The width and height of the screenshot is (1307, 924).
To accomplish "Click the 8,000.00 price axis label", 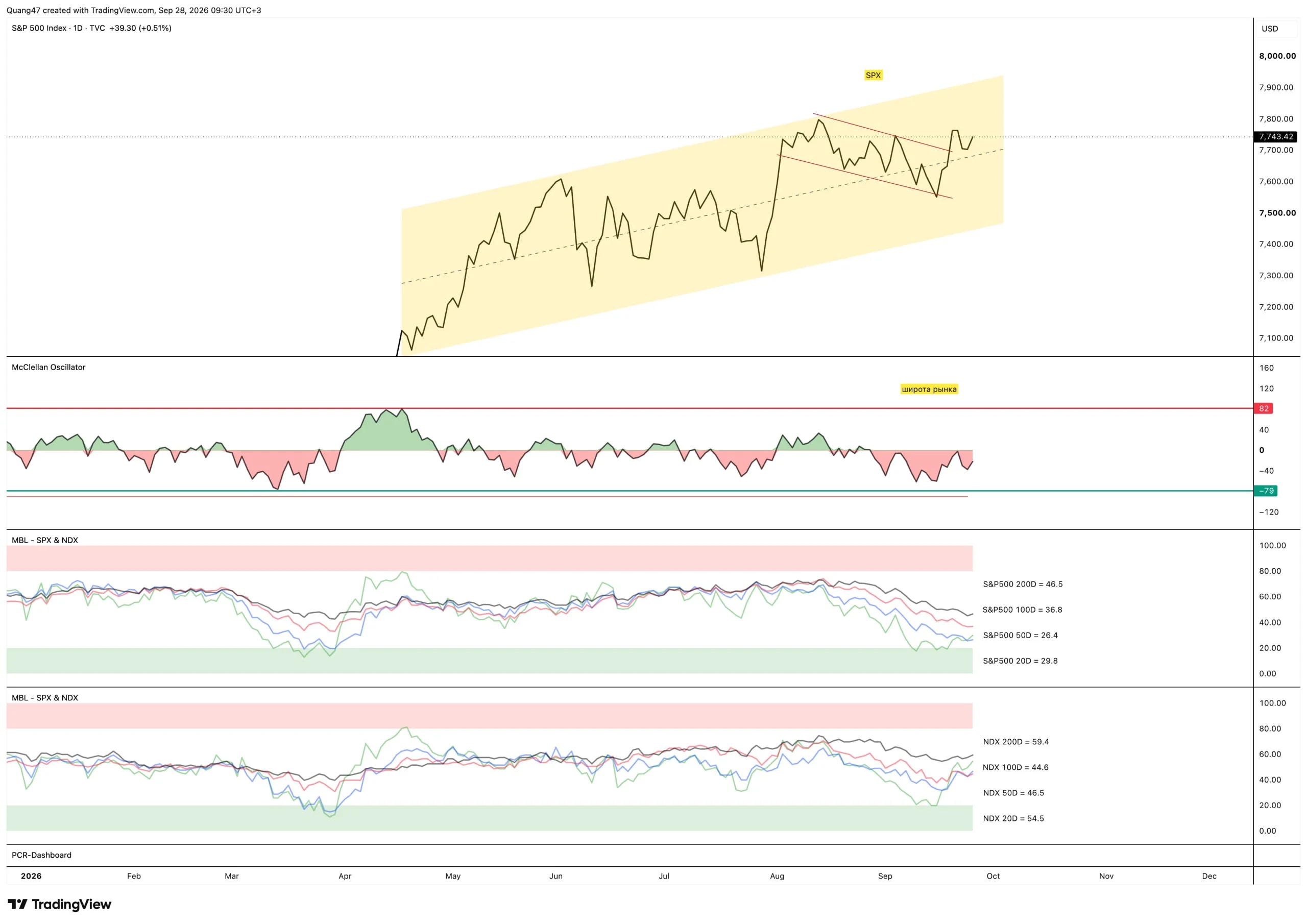I will point(1277,56).
